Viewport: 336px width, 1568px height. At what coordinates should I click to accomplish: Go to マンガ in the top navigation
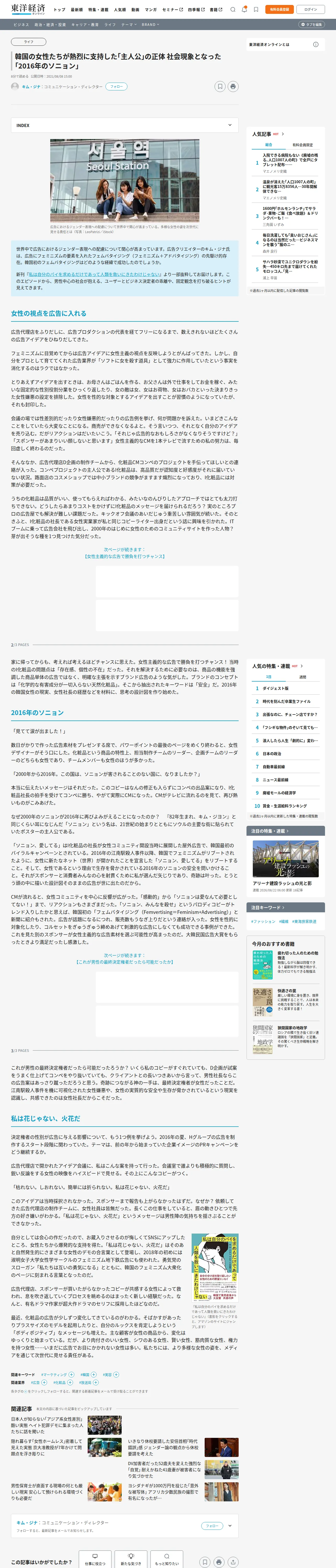click(x=151, y=10)
